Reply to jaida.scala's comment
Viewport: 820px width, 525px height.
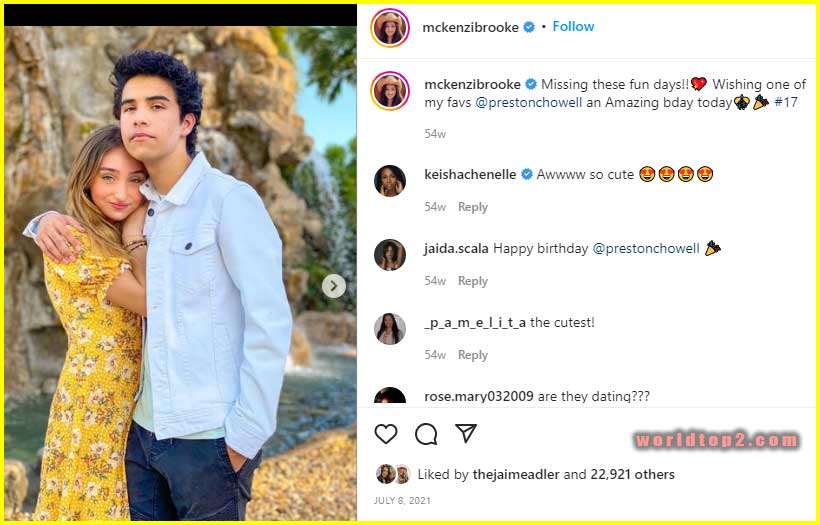[472, 281]
